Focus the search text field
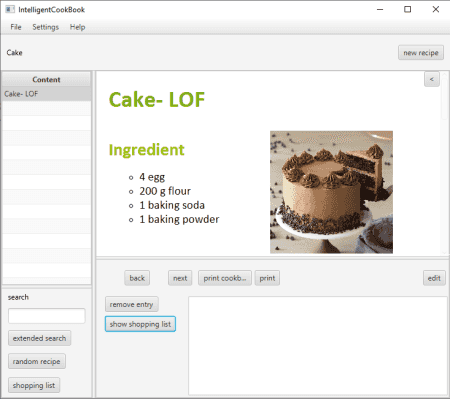450x399 pixels. [x=47, y=316]
